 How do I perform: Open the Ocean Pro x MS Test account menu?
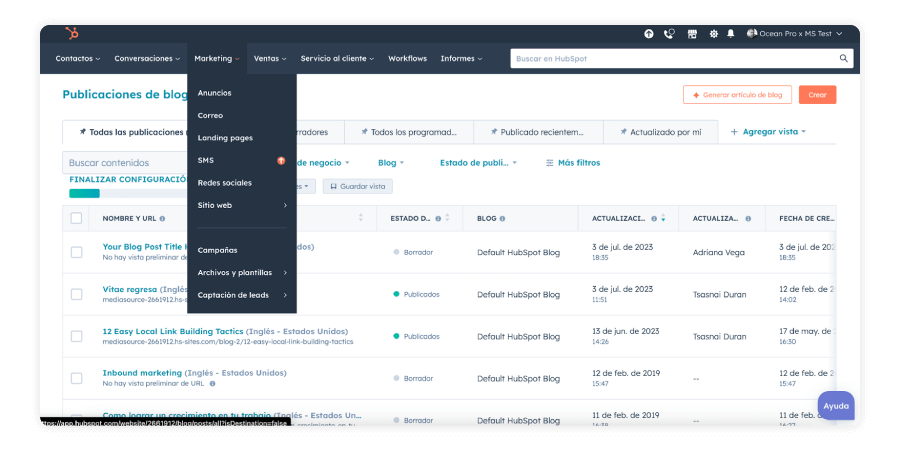795,34
